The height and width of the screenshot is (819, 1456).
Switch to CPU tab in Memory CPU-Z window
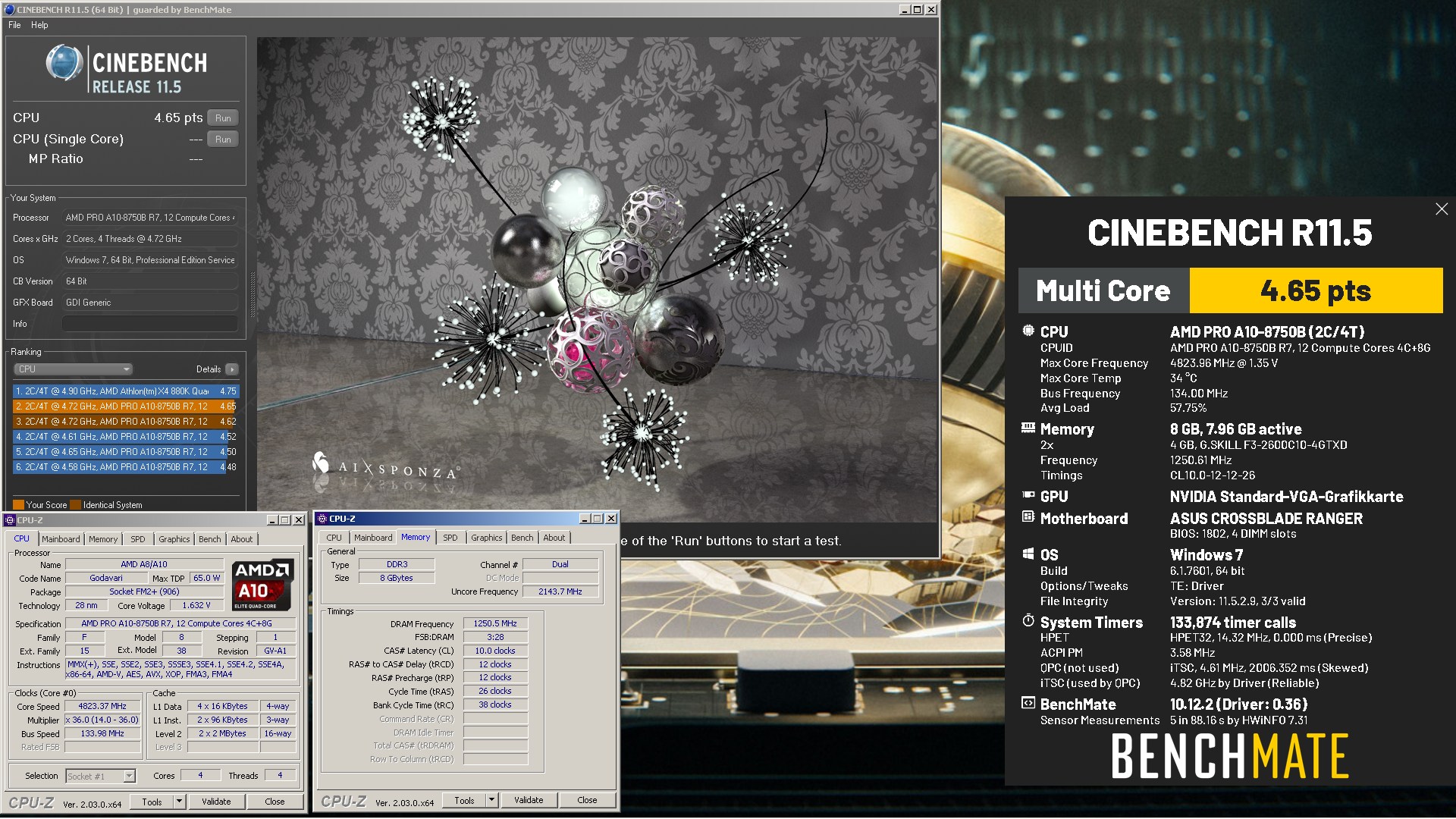(334, 538)
